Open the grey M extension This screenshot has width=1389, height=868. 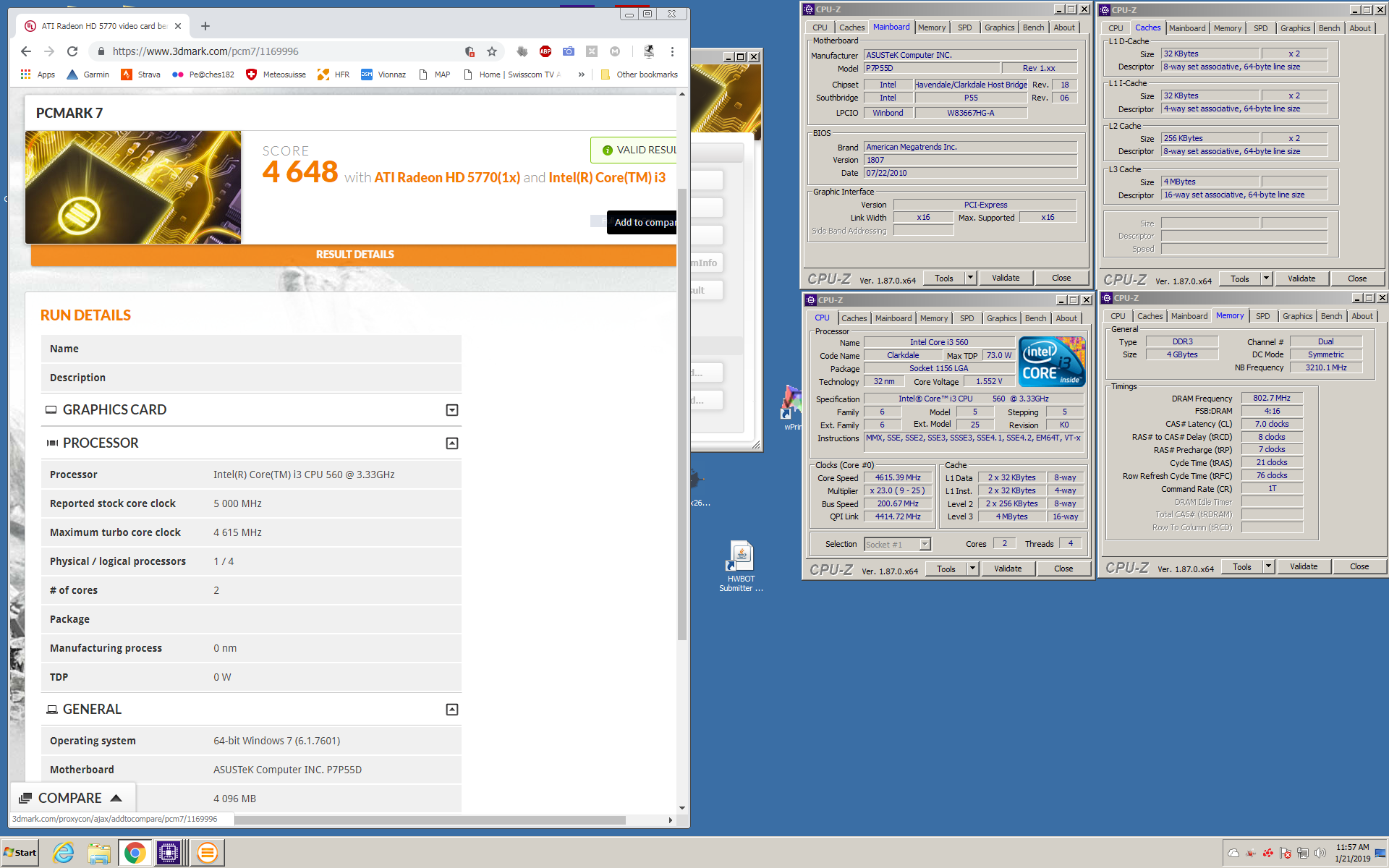tap(615, 51)
